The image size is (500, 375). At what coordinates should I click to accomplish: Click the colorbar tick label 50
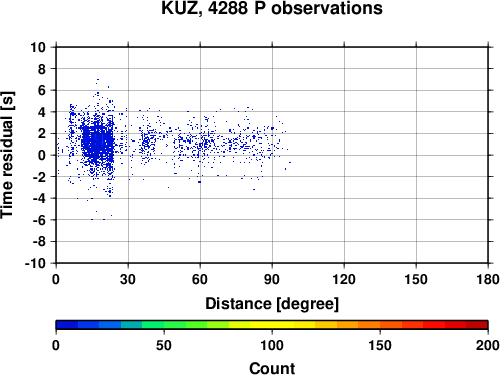pos(164,345)
